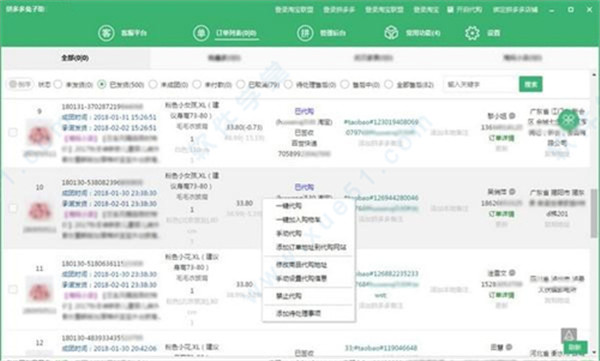
Task: Click the order number 180131-370287219 in row 9
Action: 102,106
